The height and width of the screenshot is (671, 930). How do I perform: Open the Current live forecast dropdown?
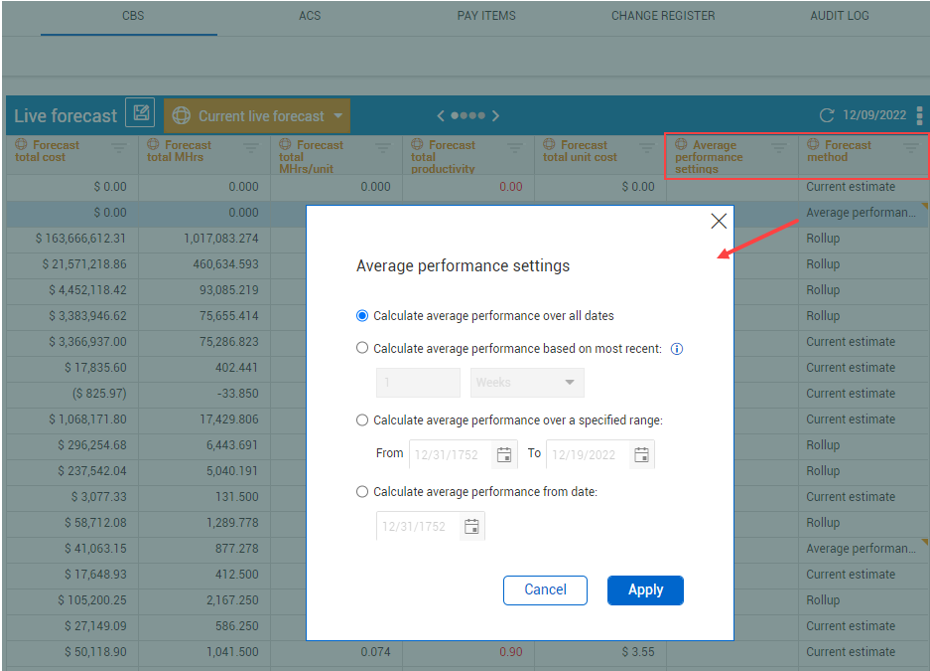pyautogui.click(x=338, y=116)
